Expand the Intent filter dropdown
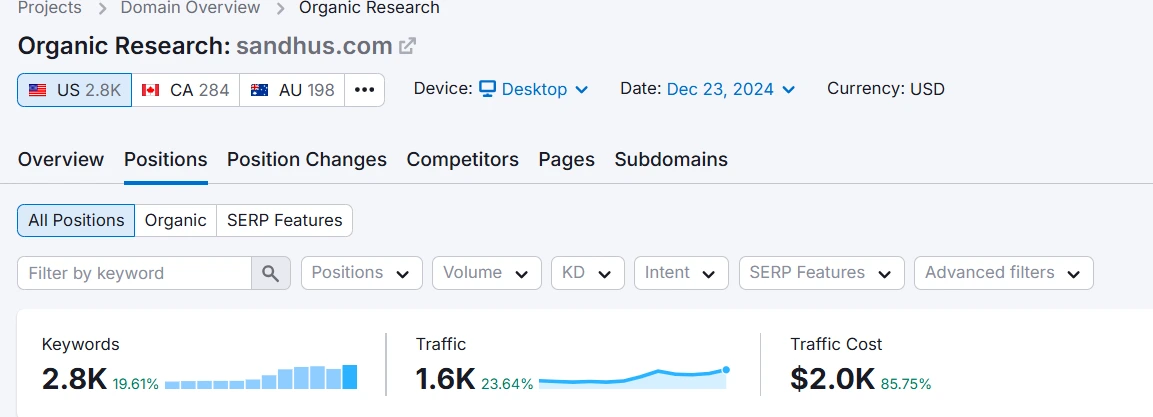Viewport: 1153px width, 417px height. click(681, 273)
